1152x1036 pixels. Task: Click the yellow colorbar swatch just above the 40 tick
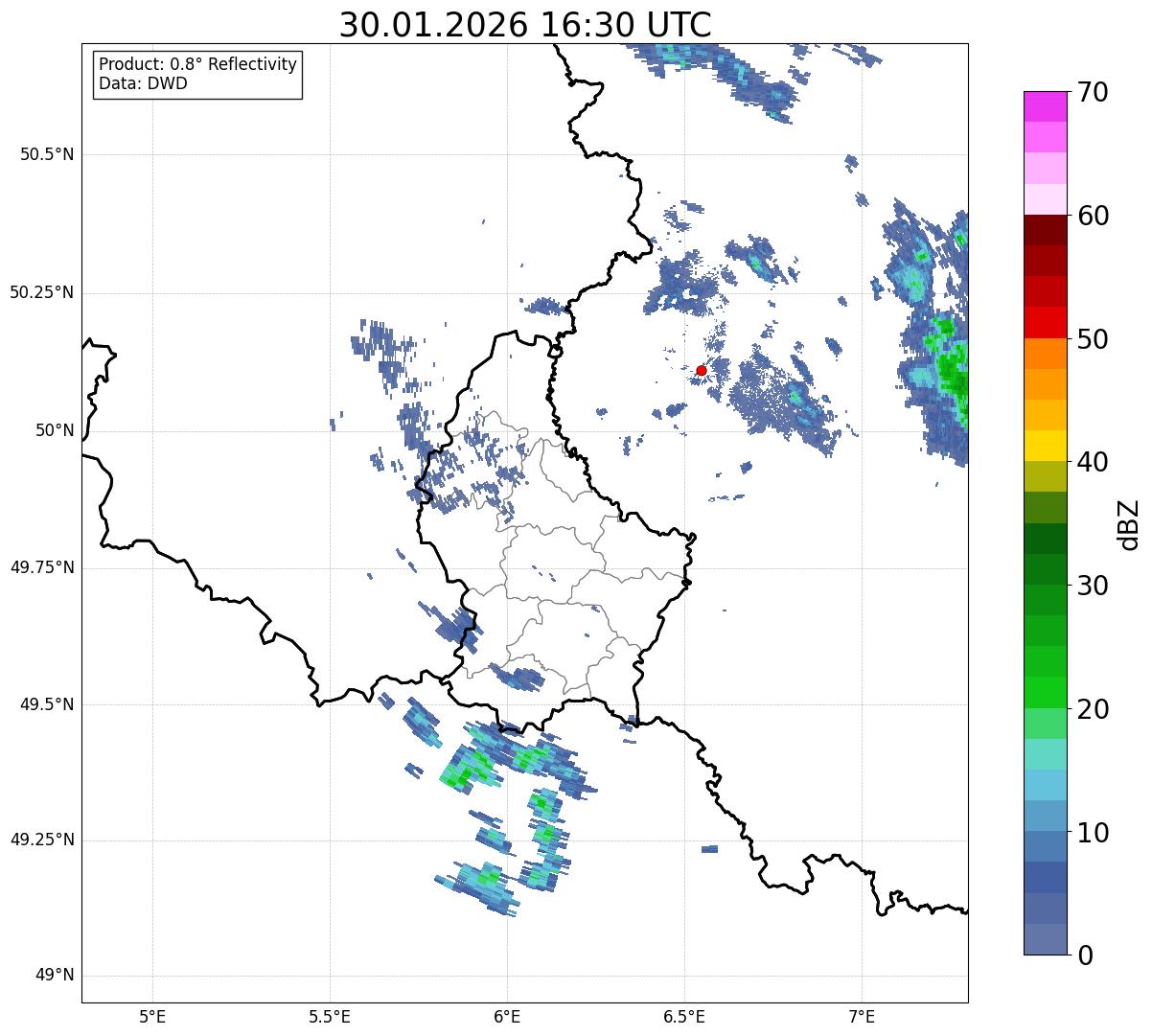[x=1045, y=446]
